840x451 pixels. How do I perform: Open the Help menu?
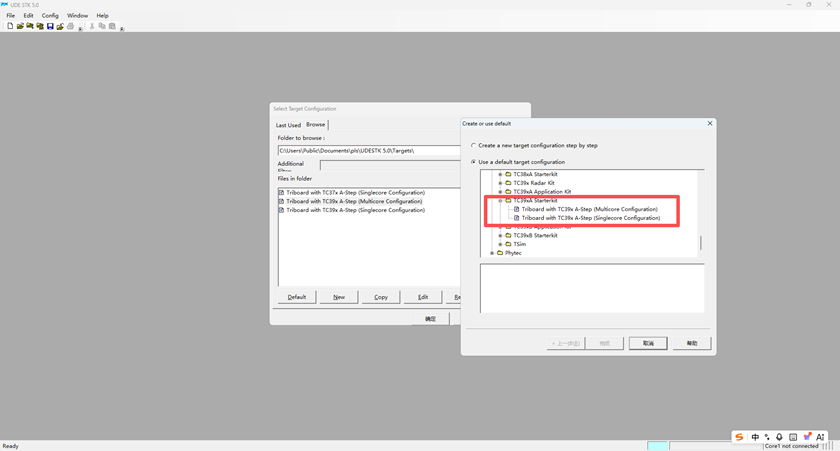[x=102, y=16]
